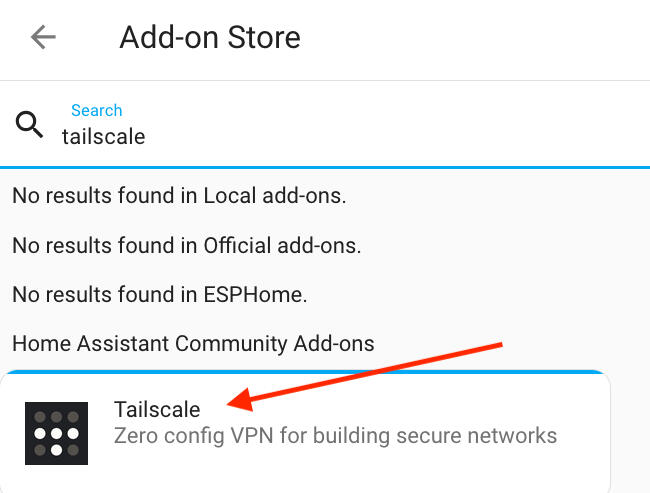Click blank right side of Tailscale card

point(585,420)
